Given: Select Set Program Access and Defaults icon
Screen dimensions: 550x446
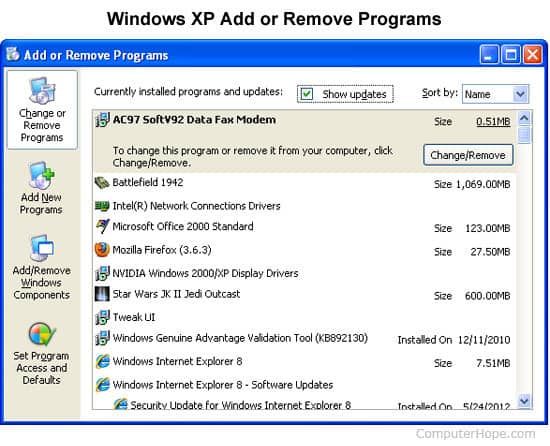Looking at the screenshot, I should pos(42,334).
